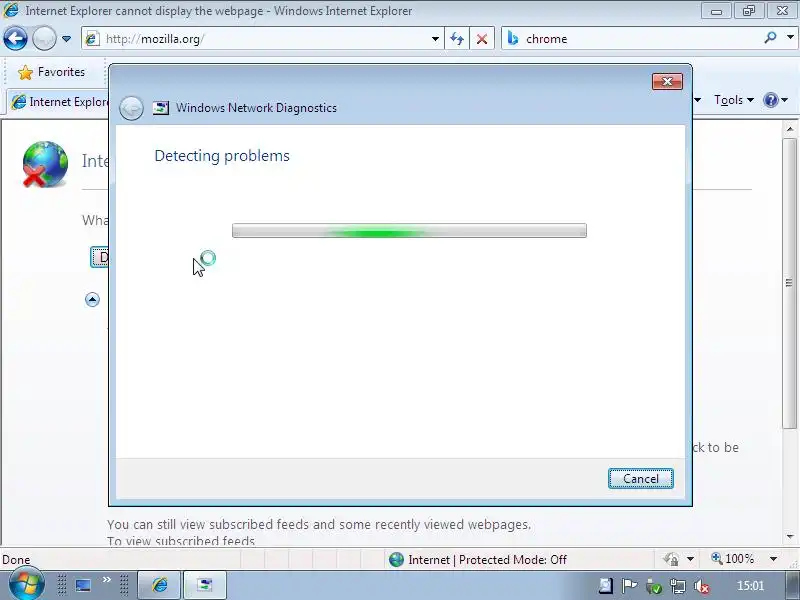The height and width of the screenshot is (600, 800).
Task: Click the globe error icon on page
Action: (x=44, y=164)
